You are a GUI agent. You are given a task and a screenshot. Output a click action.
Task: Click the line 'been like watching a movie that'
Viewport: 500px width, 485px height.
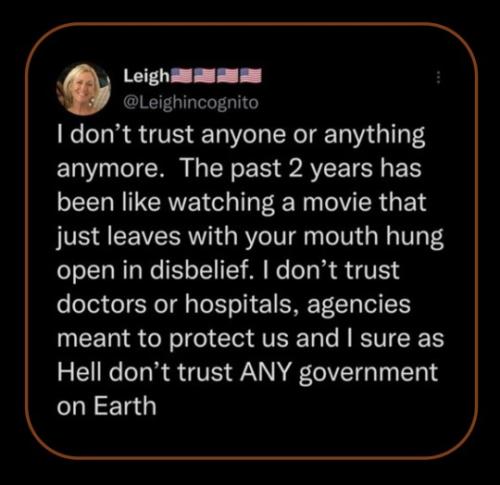point(242,203)
